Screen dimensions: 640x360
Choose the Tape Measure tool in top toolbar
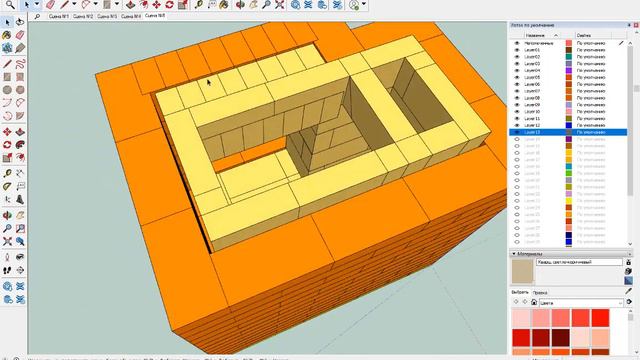[x=198, y=4]
